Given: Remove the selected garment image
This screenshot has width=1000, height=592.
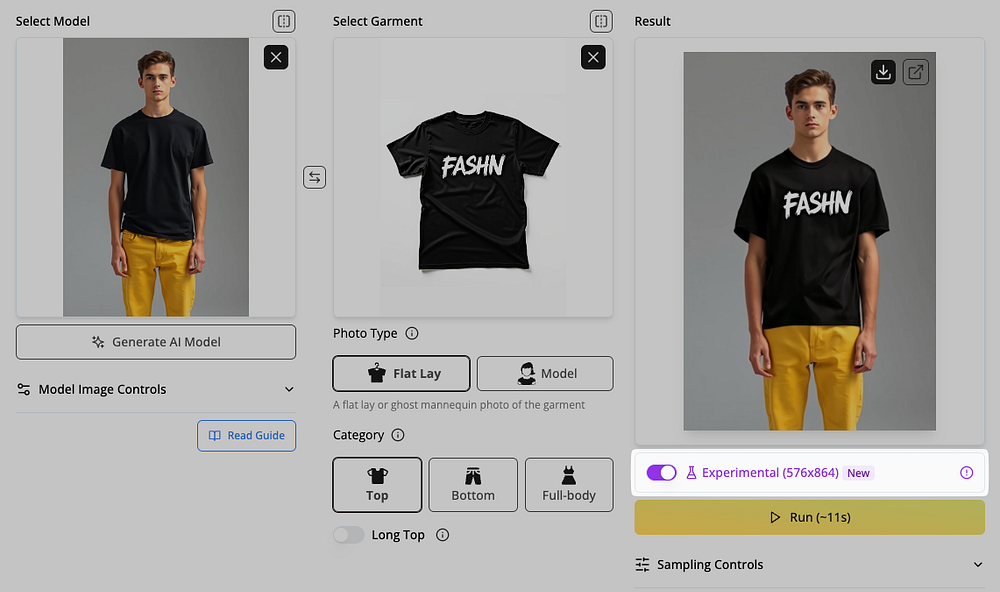Looking at the screenshot, I should coord(593,57).
